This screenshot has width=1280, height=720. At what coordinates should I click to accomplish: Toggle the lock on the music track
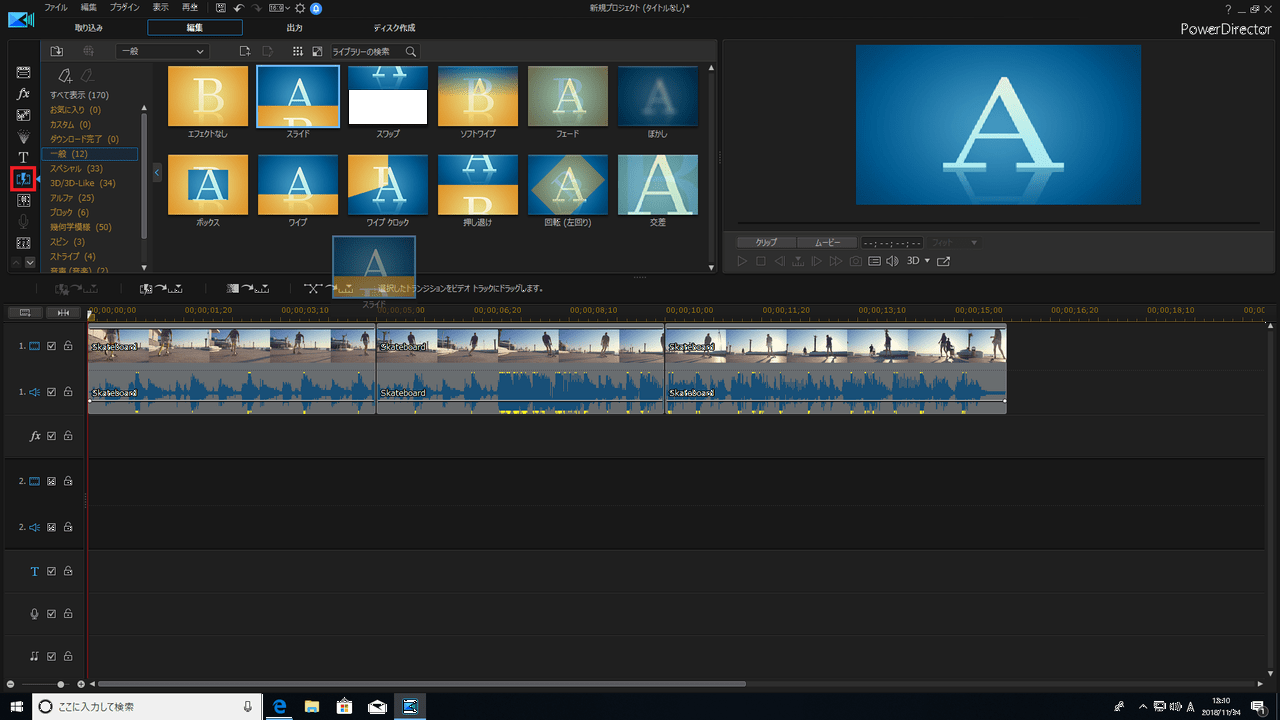click(x=68, y=656)
